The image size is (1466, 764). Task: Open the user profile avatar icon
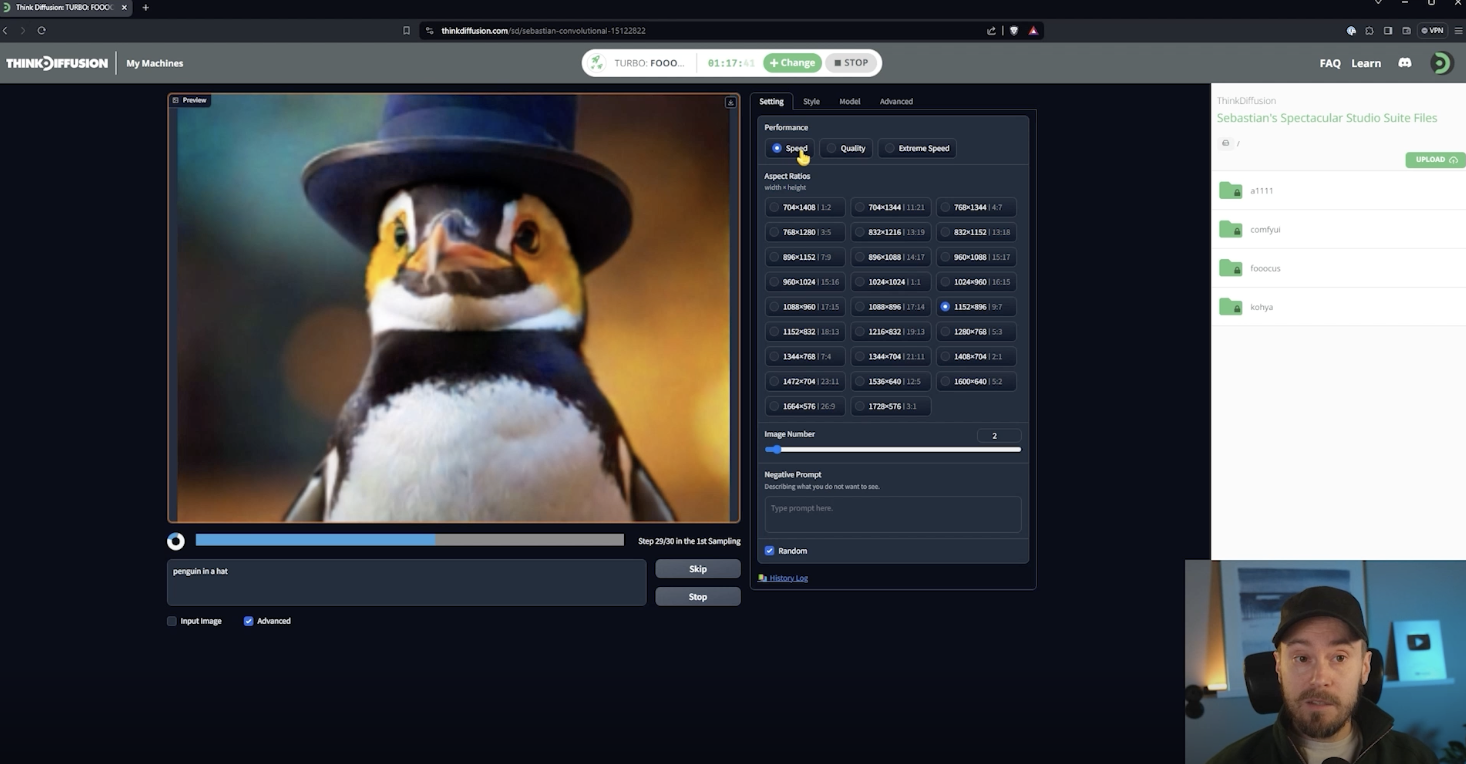click(1440, 63)
